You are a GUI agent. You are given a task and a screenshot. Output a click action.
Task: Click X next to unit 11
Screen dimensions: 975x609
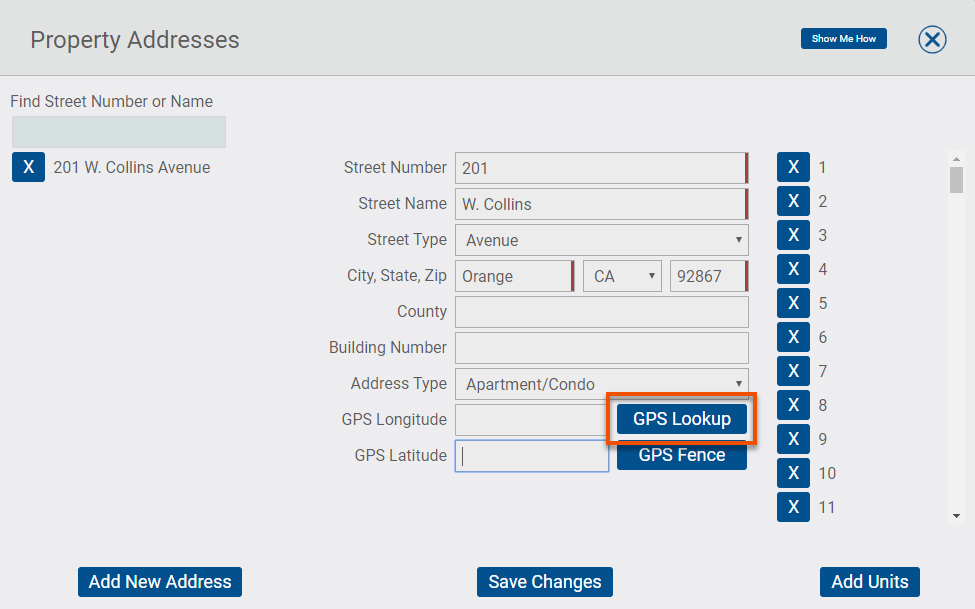pyautogui.click(x=793, y=506)
